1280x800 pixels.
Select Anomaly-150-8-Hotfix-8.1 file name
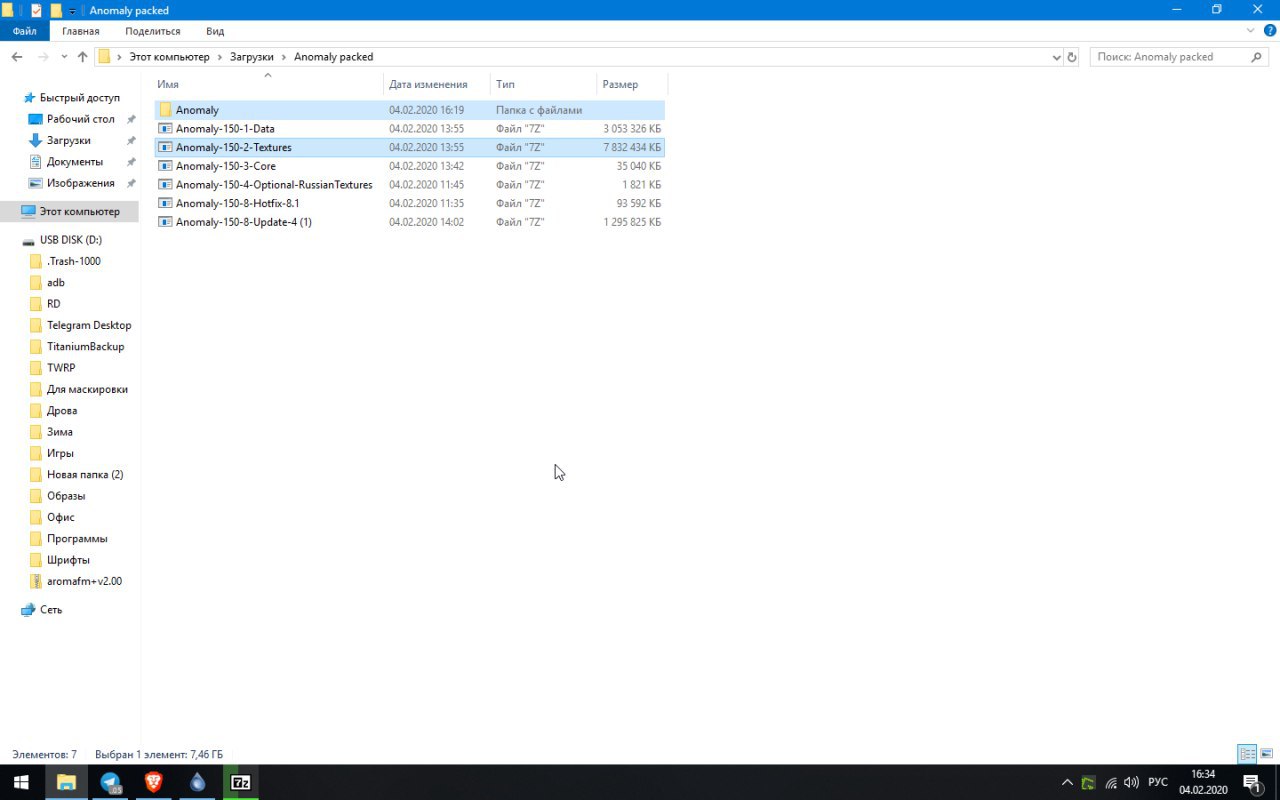tap(238, 203)
